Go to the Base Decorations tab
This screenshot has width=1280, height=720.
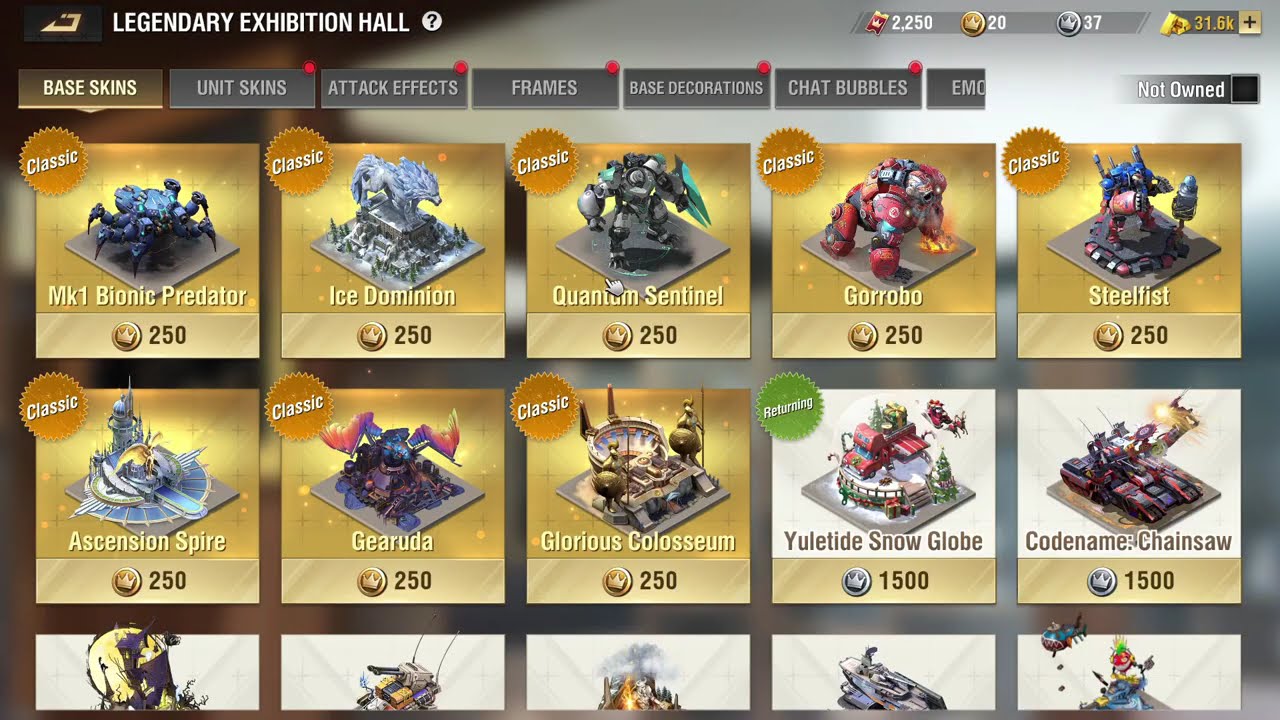[x=696, y=88]
